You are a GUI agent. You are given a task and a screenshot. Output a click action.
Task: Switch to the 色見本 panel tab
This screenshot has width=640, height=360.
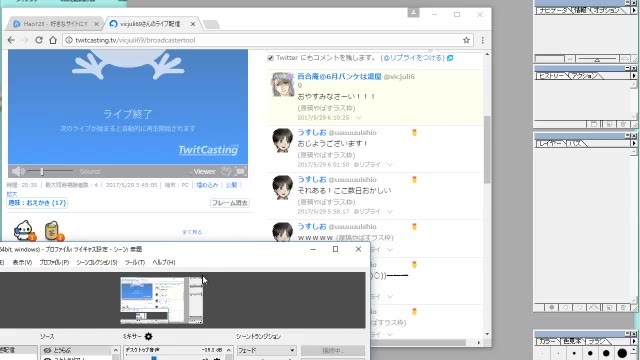(572, 341)
